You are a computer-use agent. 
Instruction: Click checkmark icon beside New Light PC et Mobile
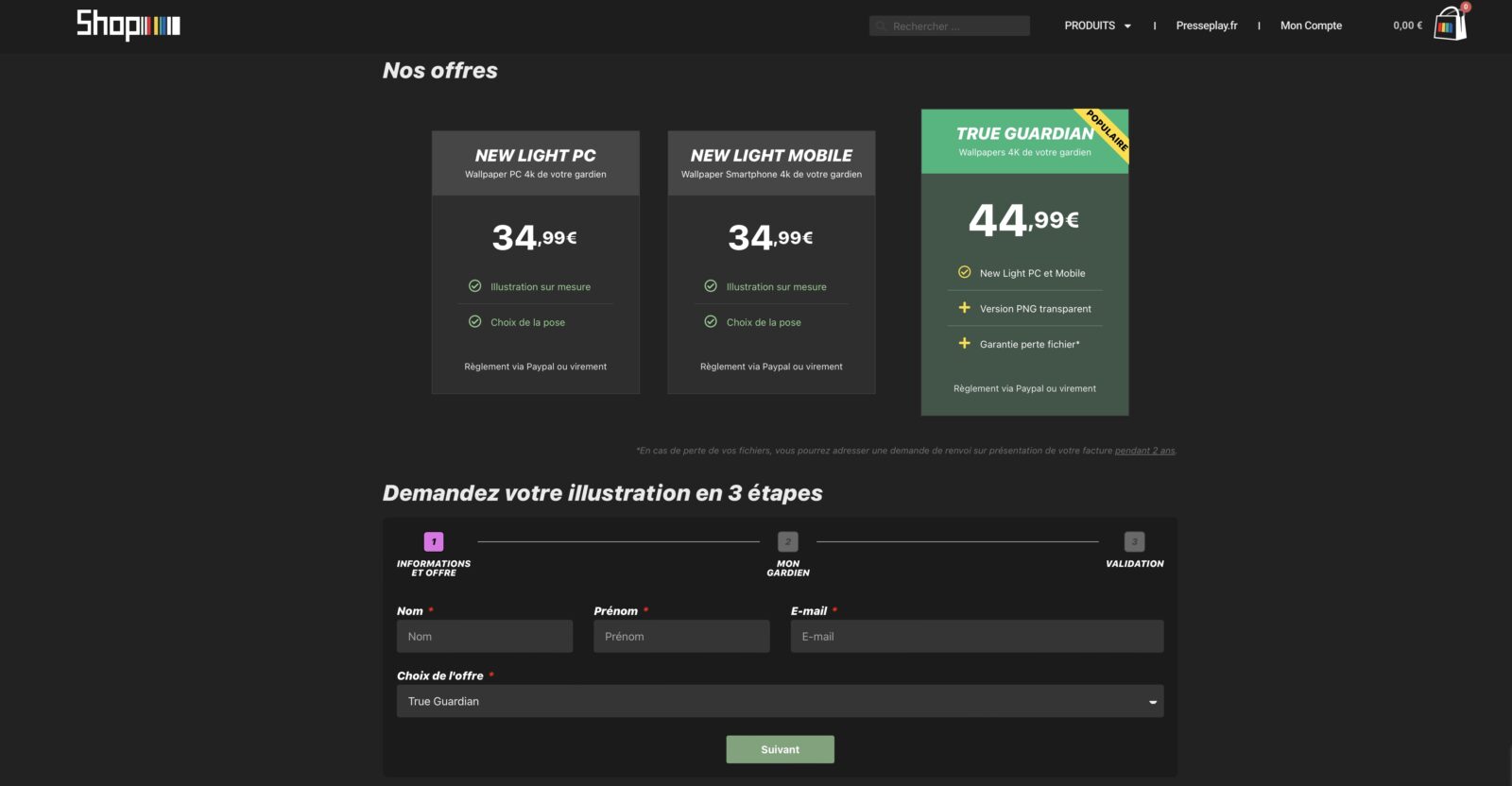(964, 272)
